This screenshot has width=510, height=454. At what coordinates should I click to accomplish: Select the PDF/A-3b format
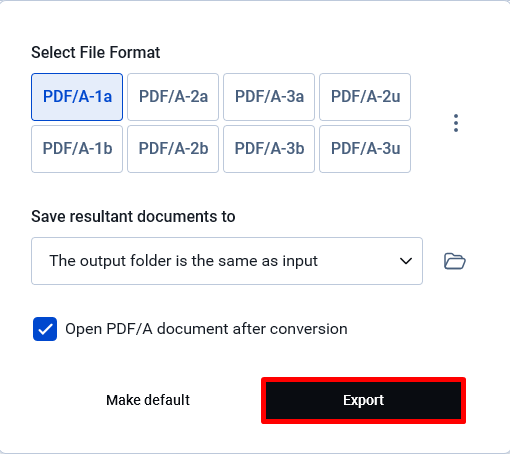[x=269, y=149]
